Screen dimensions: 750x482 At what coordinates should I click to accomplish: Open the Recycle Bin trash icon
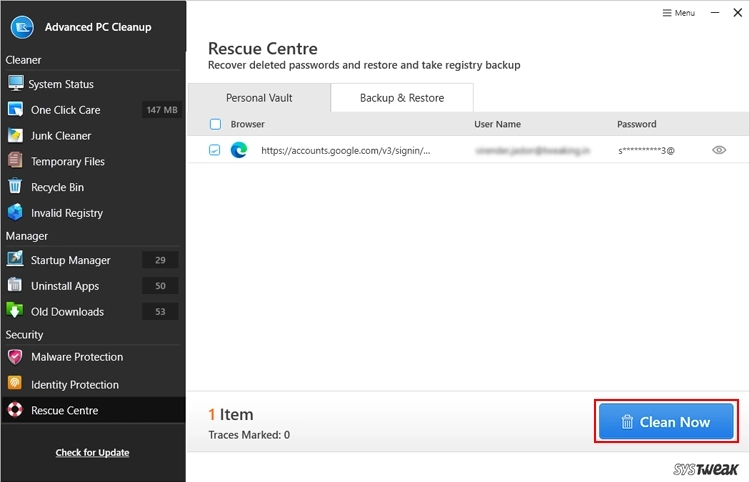point(15,186)
